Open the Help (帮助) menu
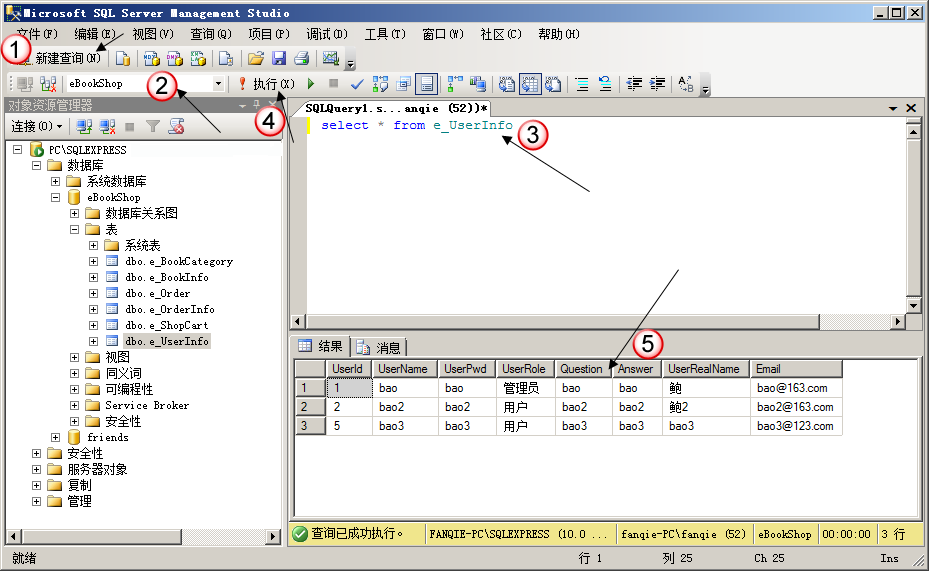 pyautogui.click(x=559, y=34)
